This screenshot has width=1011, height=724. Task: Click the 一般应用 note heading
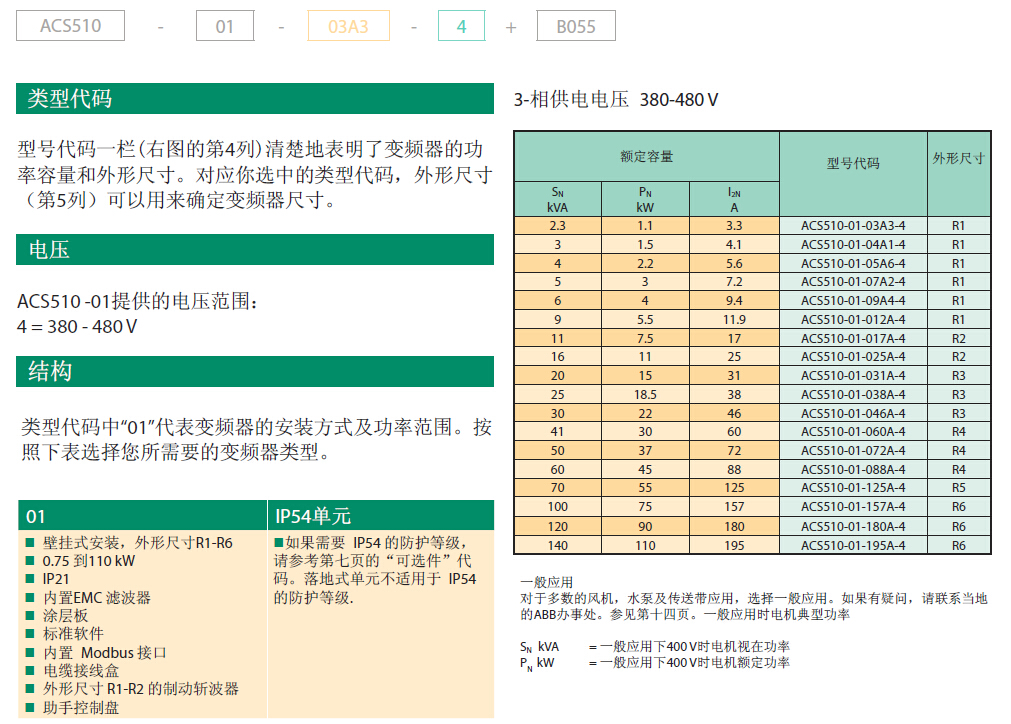[x=547, y=582]
